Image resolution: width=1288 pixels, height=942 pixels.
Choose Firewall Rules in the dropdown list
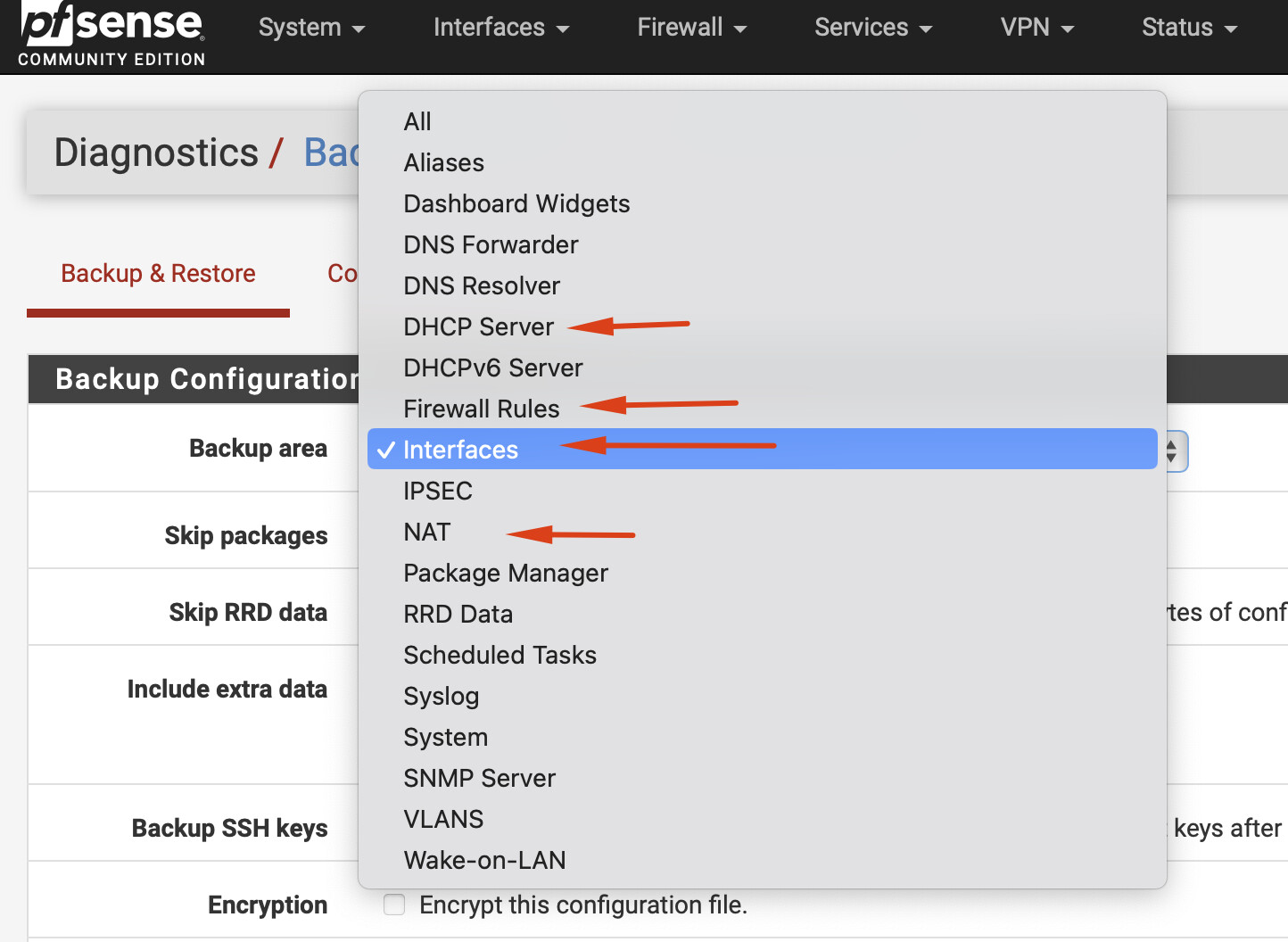tap(481, 409)
